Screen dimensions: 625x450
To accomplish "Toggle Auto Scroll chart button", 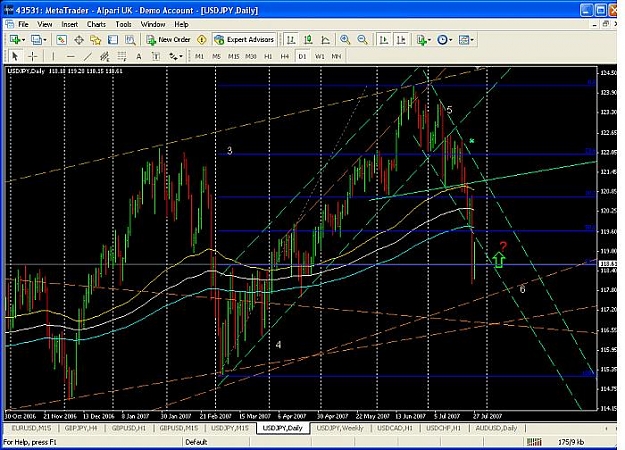I will click(x=384, y=40).
